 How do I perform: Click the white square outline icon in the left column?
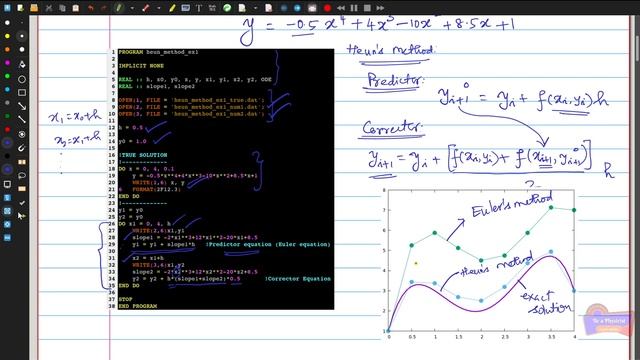pos(7,184)
